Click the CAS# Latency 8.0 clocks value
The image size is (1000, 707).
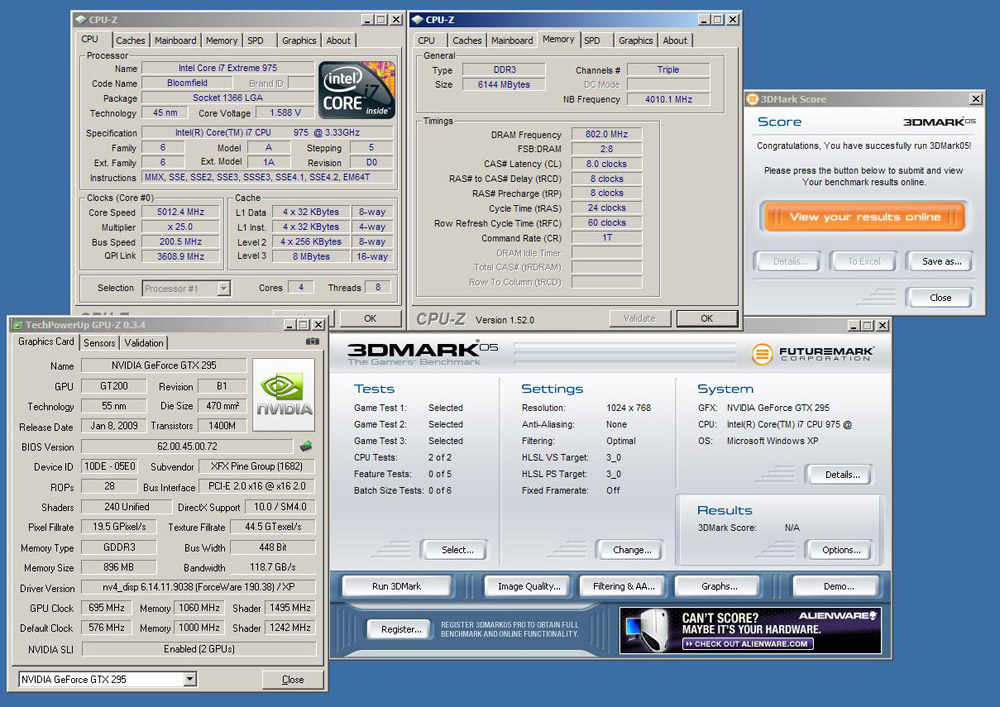pos(606,164)
